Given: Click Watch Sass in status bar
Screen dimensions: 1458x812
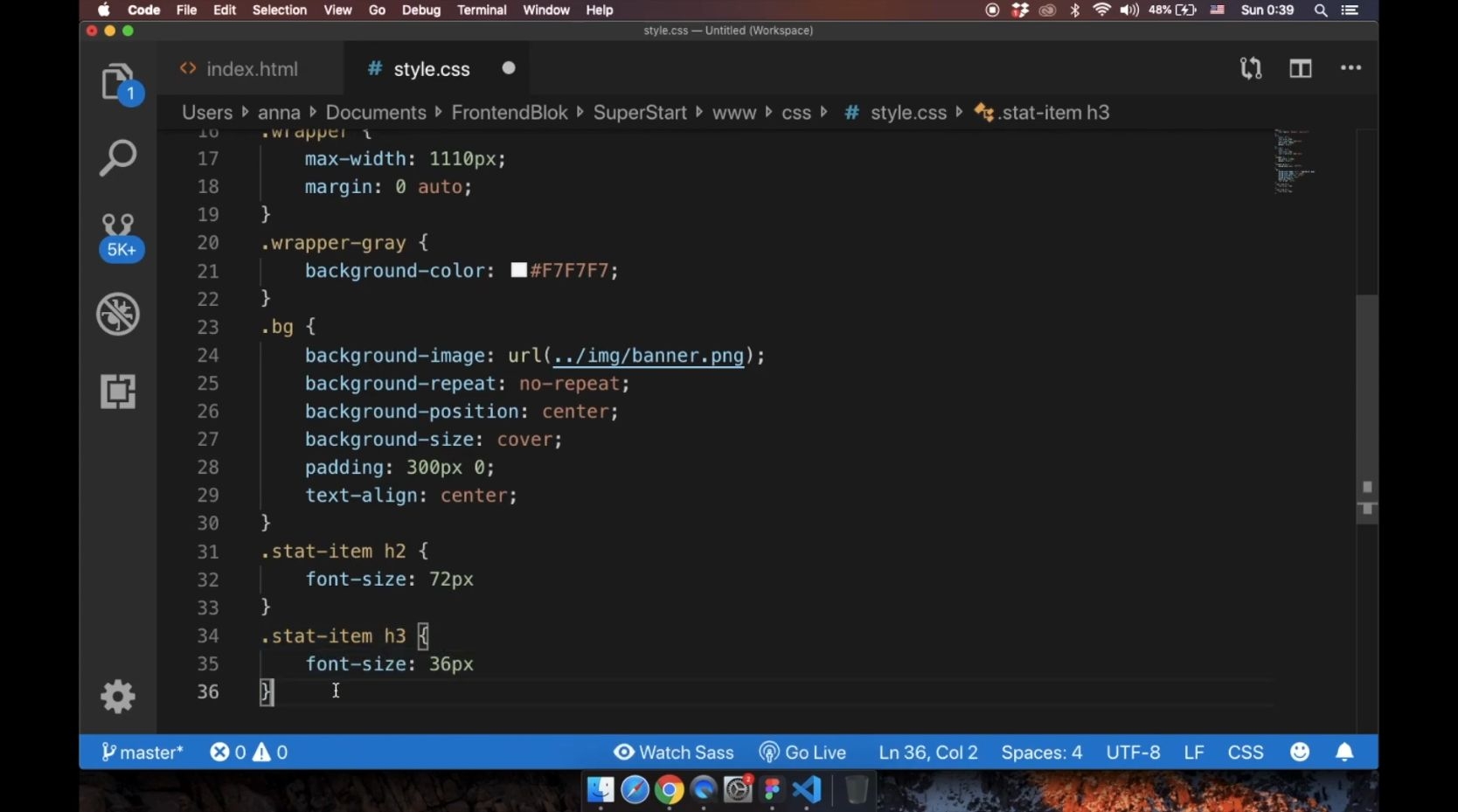Looking at the screenshot, I should tap(674, 753).
